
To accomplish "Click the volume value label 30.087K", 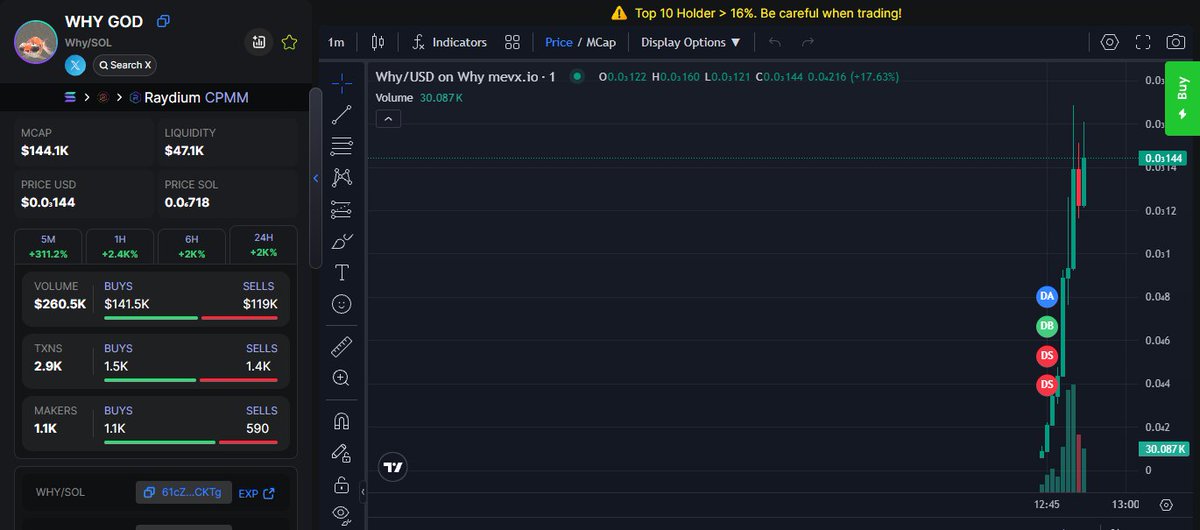I will (x=1162, y=450).
